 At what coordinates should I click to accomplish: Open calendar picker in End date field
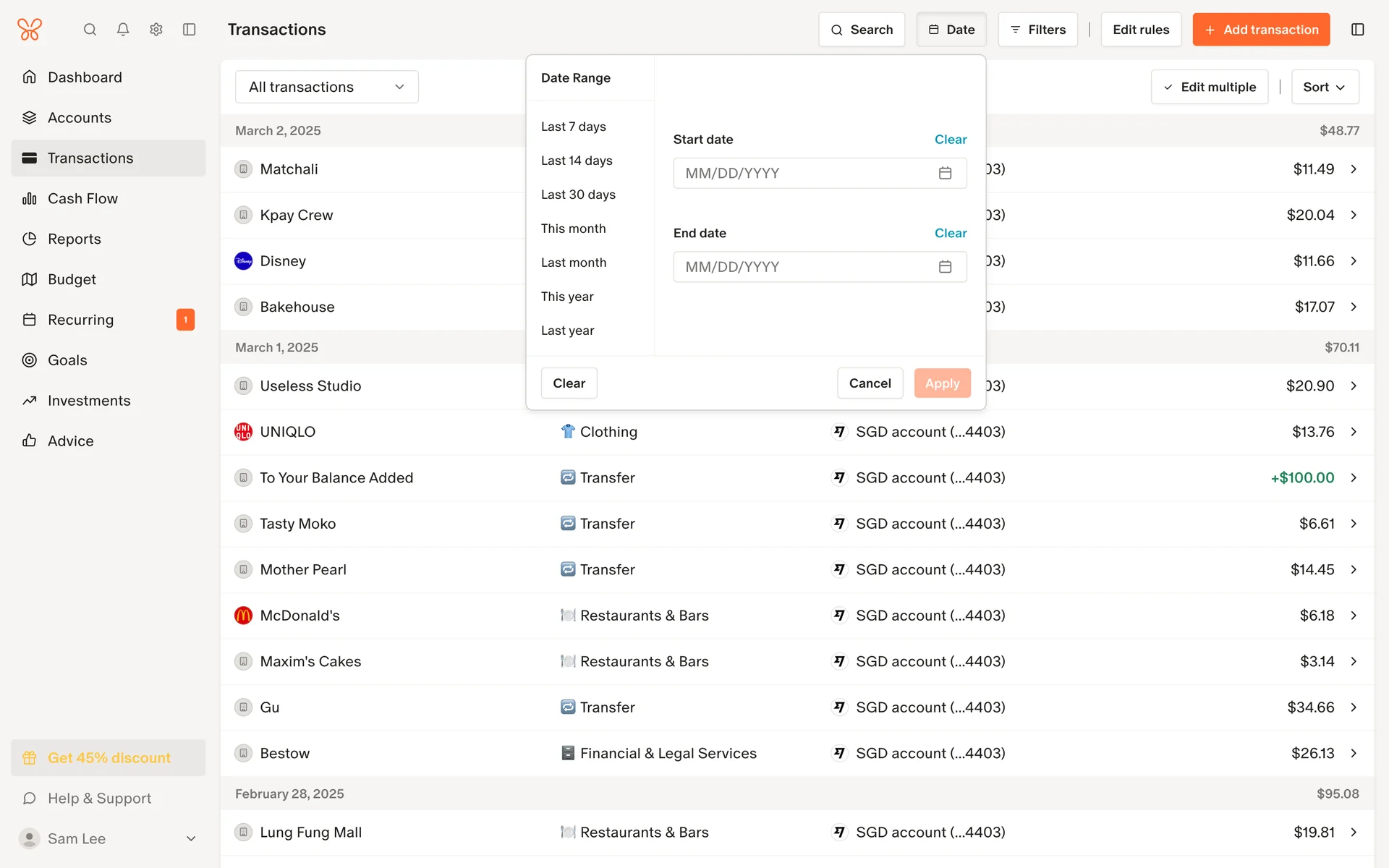pyautogui.click(x=945, y=267)
